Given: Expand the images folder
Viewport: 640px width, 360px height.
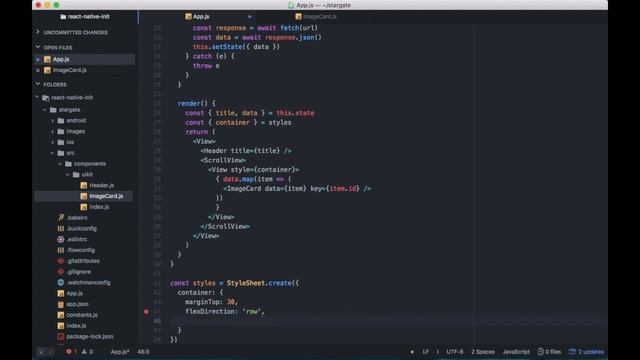Looking at the screenshot, I should (x=53, y=131).
